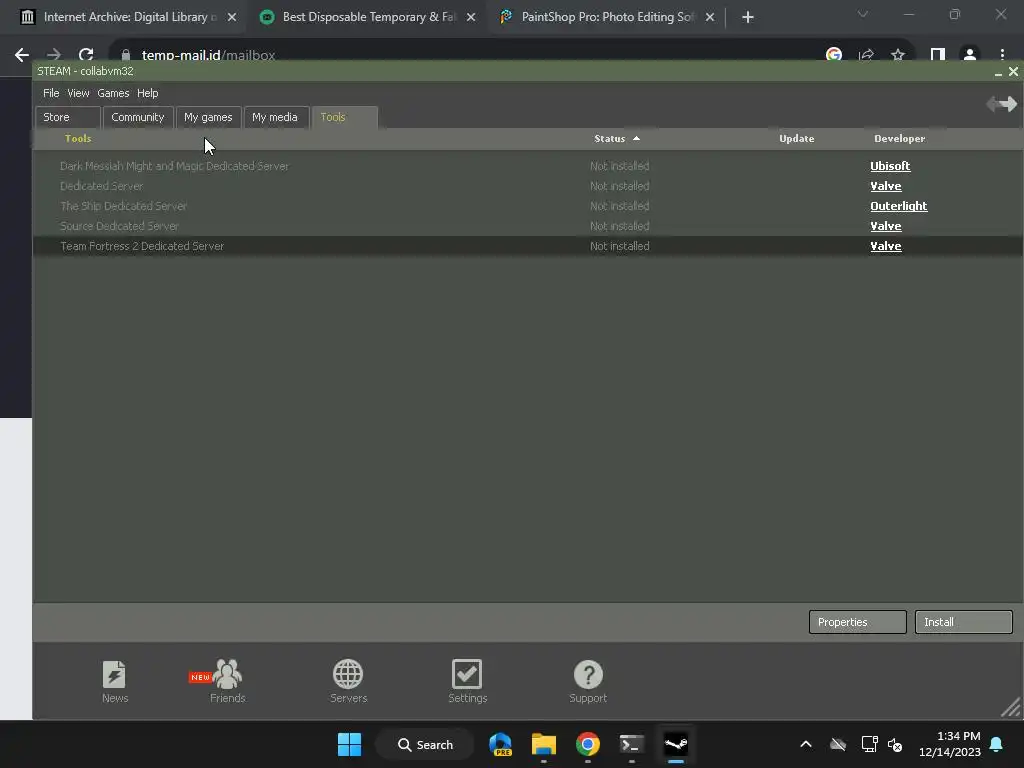The width and height of the screenshot is (1024, 768).
Task: Click the network display tray icon
Action: point(869,744)
